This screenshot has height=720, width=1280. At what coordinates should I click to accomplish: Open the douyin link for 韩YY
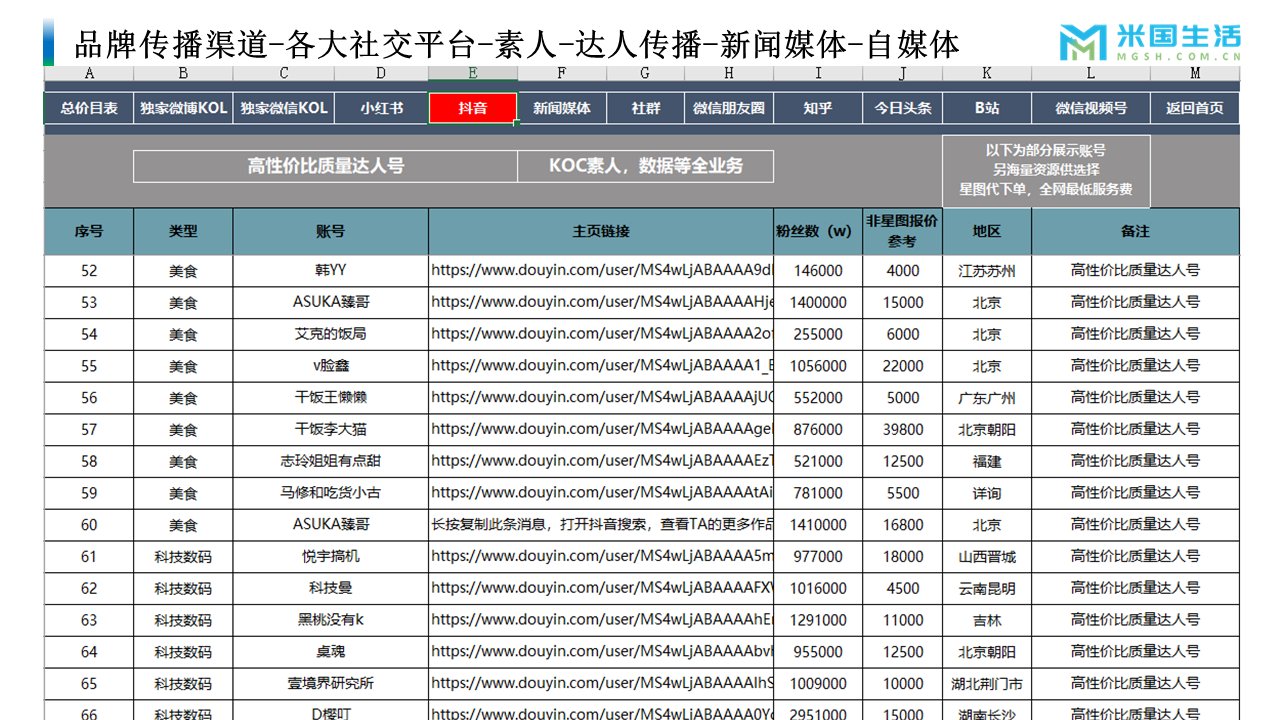601,270
